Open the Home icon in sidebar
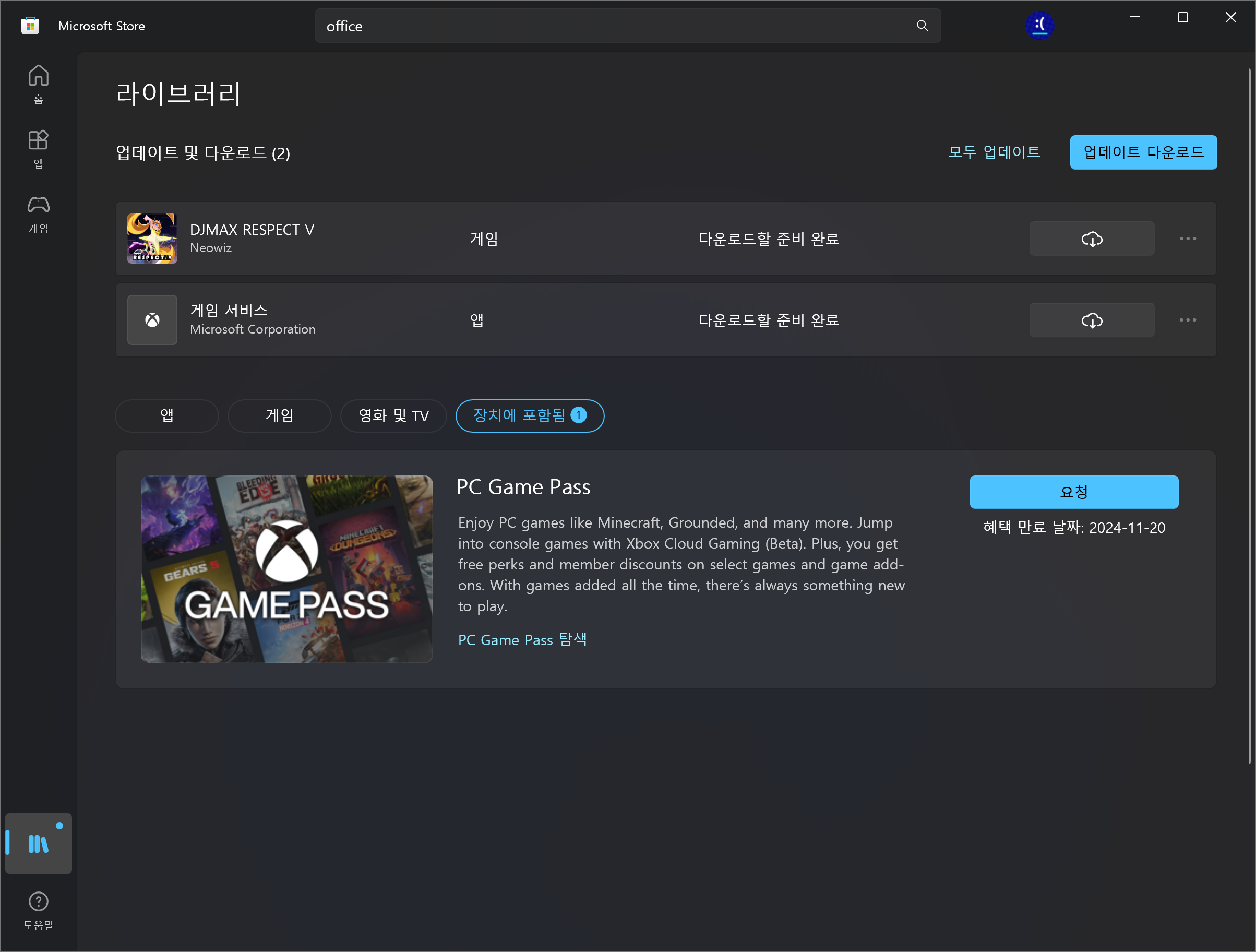 click(38, 83)
